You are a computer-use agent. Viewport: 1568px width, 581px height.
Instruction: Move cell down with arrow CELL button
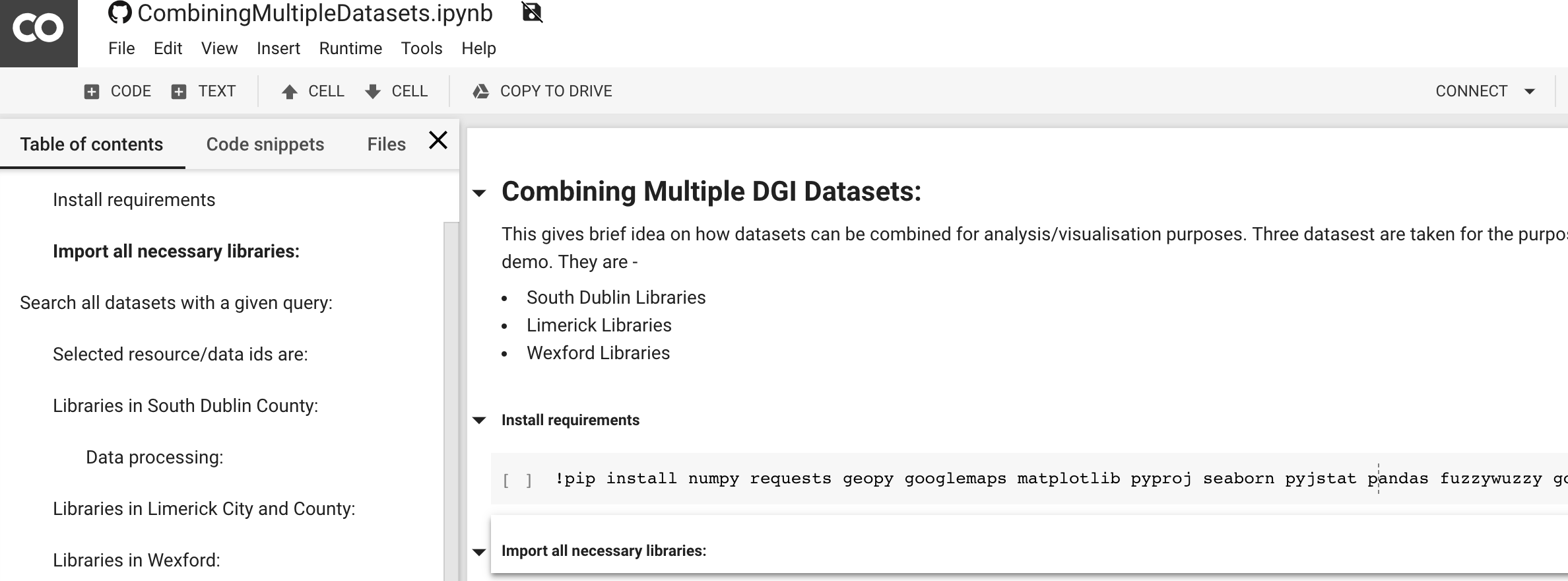click(397, 91)
